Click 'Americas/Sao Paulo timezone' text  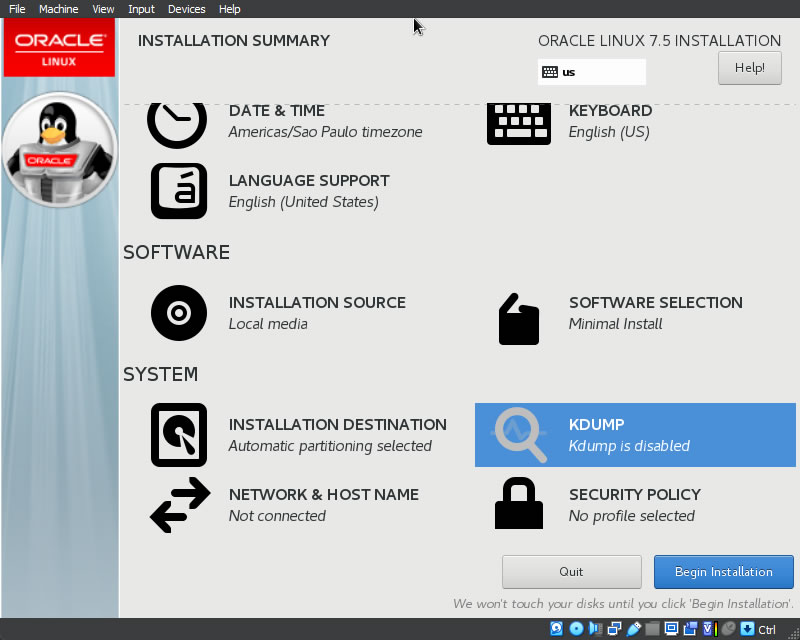point(326,132)
